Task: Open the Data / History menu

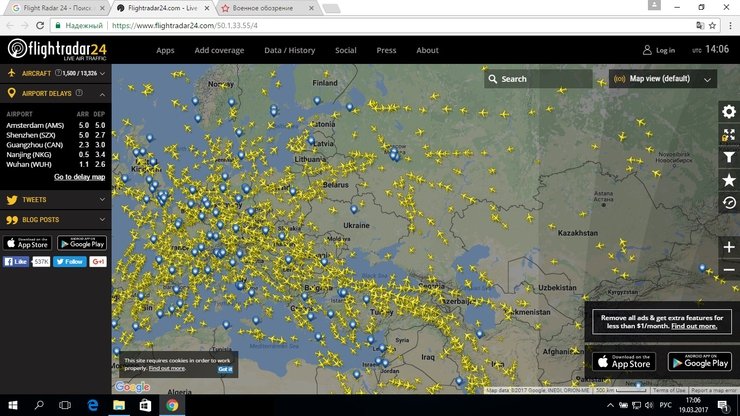Action: tap(289, 50)
